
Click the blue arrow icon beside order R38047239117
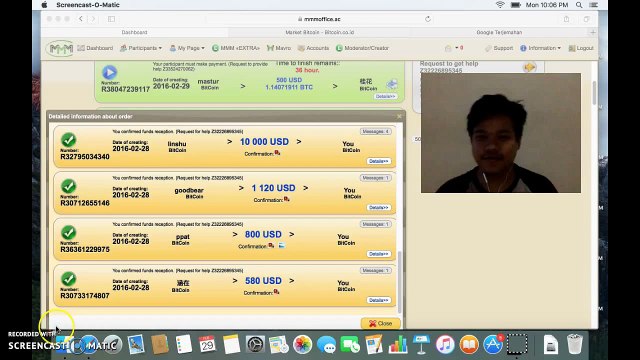coord(391,84)
